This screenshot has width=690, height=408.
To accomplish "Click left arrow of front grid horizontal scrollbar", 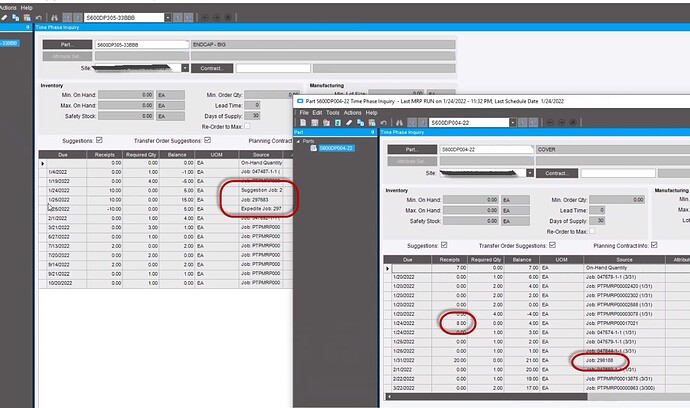I will (x=388, y=397).
